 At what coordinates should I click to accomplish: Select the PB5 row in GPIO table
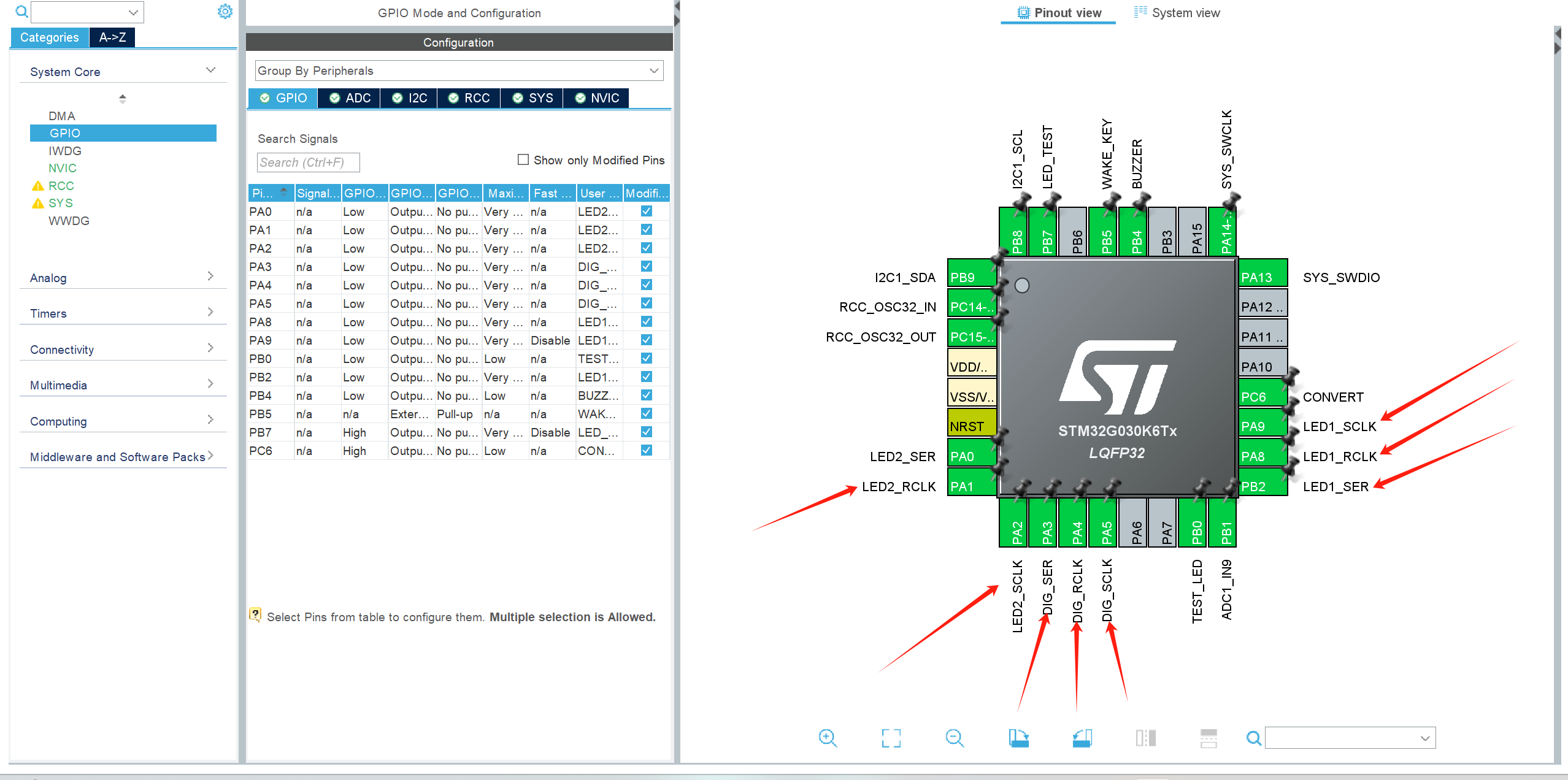[458, 414]
